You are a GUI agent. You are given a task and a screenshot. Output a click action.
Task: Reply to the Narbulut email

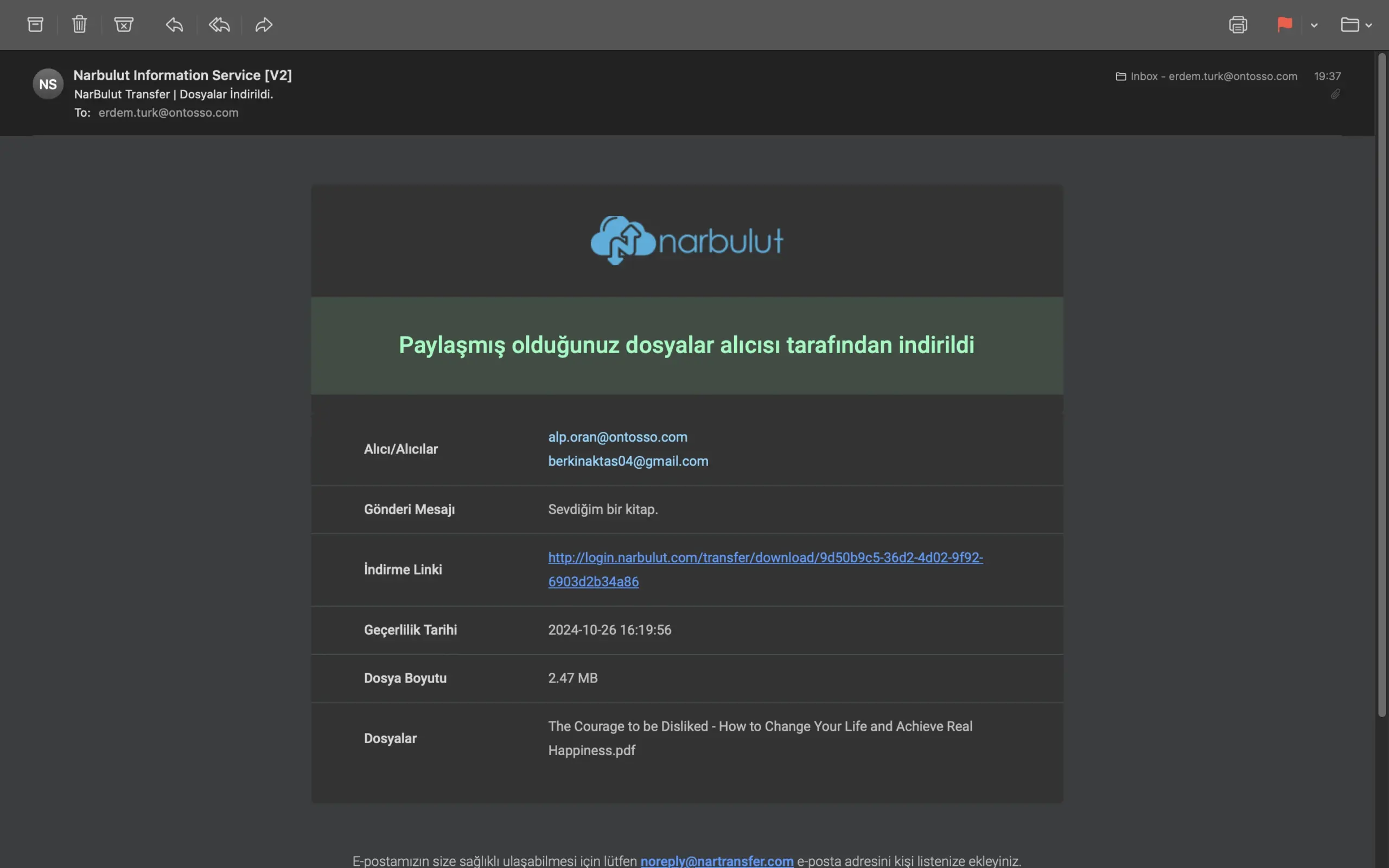[x=175, y=25]
